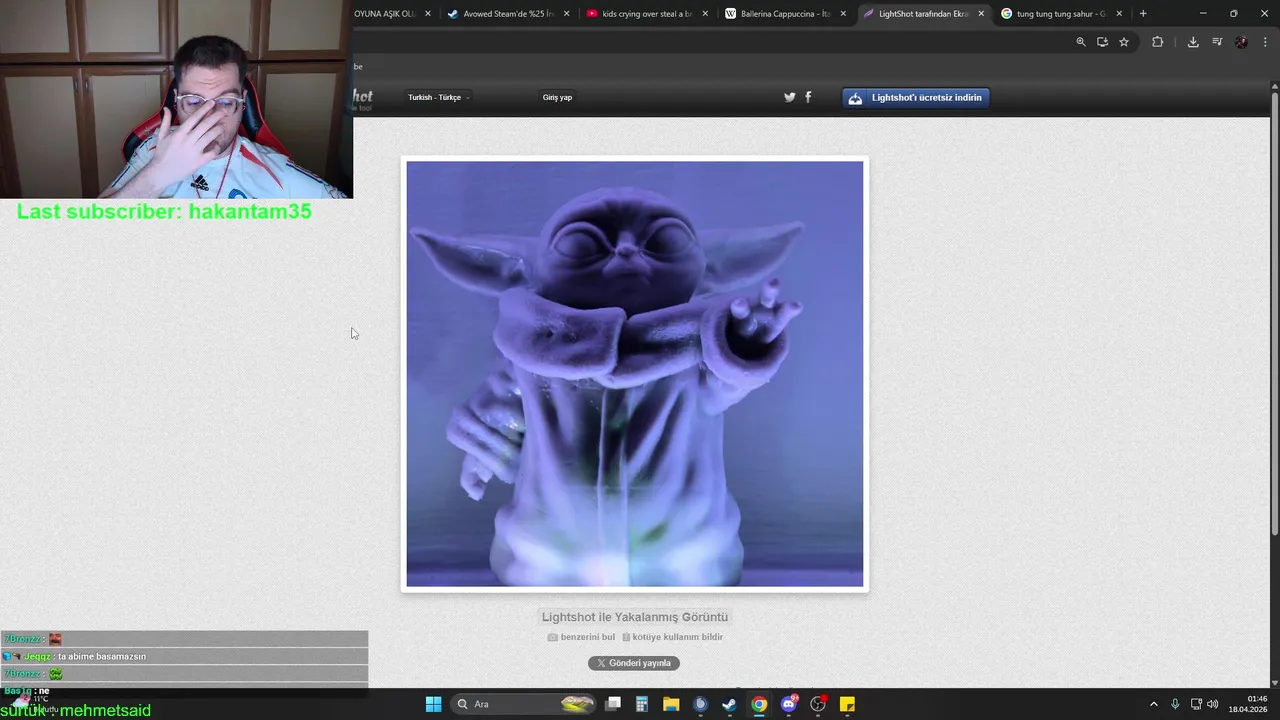1280x720 pixels.
Task: Open Task View on the taskbar
Action: click(613, 704)
